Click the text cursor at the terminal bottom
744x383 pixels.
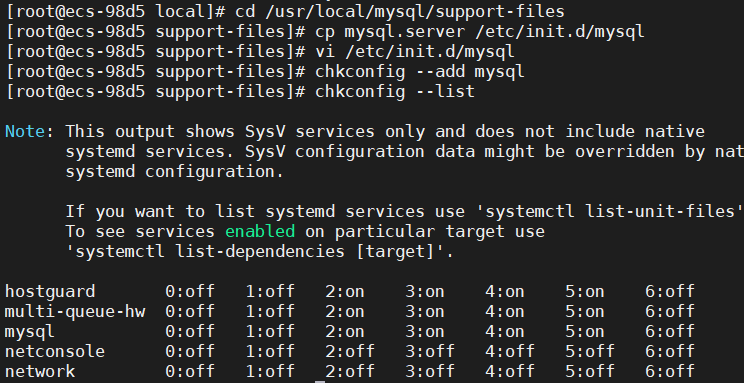(x=320, y=381)
